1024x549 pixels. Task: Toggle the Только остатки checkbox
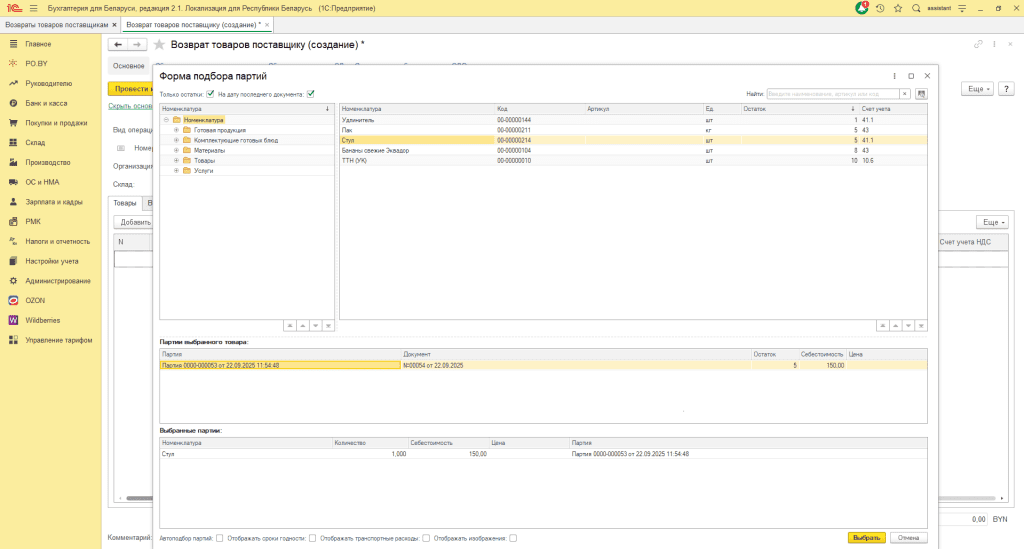coord(210,94)
